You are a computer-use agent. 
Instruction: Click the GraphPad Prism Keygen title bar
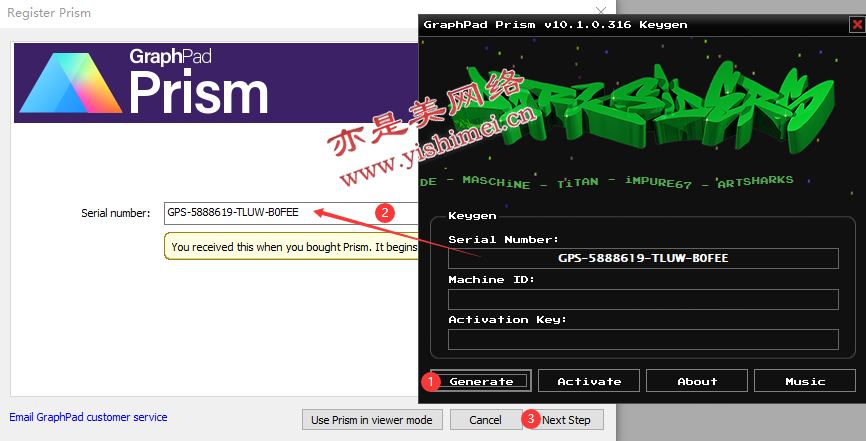pos(600,24)
